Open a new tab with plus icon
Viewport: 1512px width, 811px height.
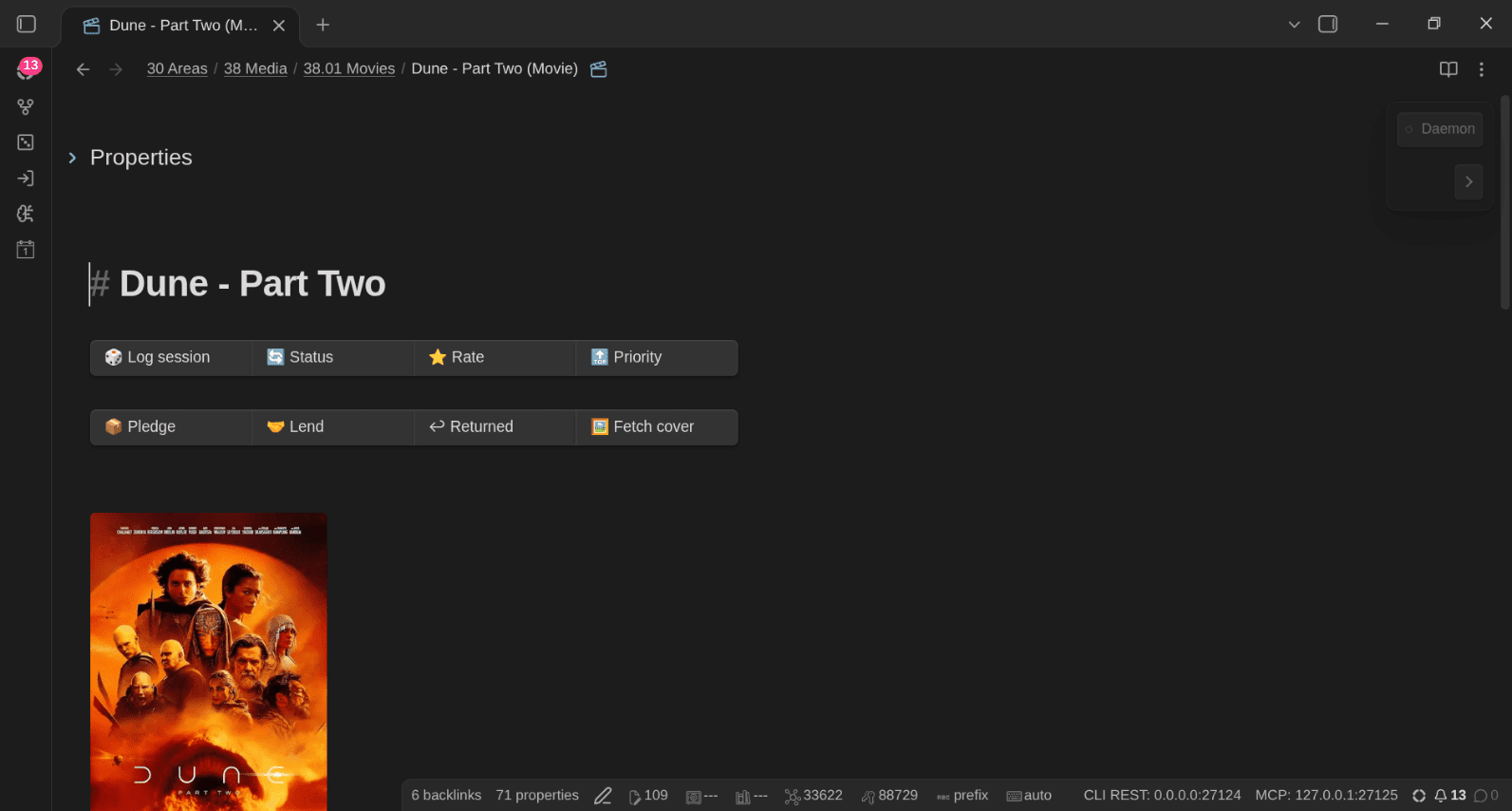(x=323, y=25)
